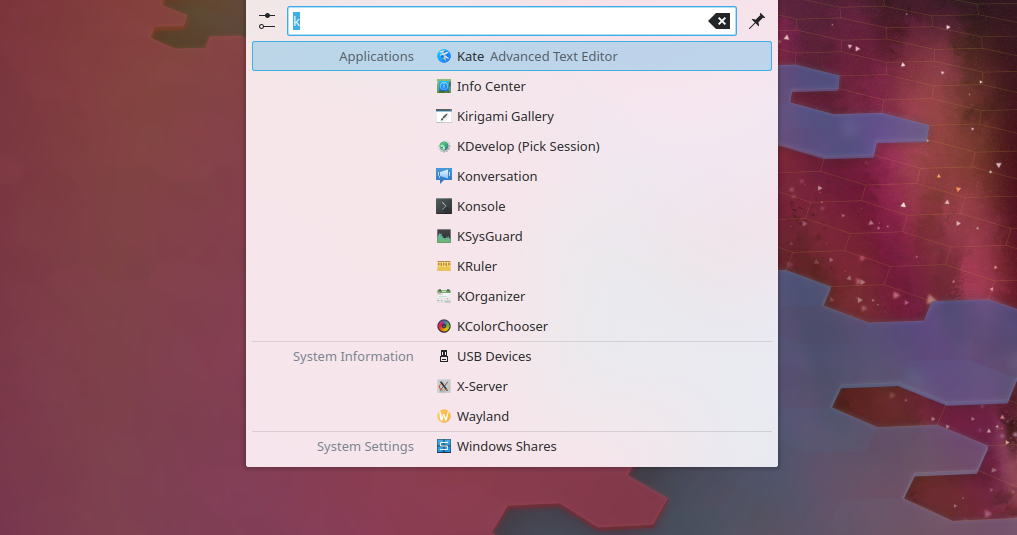
Task: Open KRunner configuration settings icon
Action: (x=267, y=21)
